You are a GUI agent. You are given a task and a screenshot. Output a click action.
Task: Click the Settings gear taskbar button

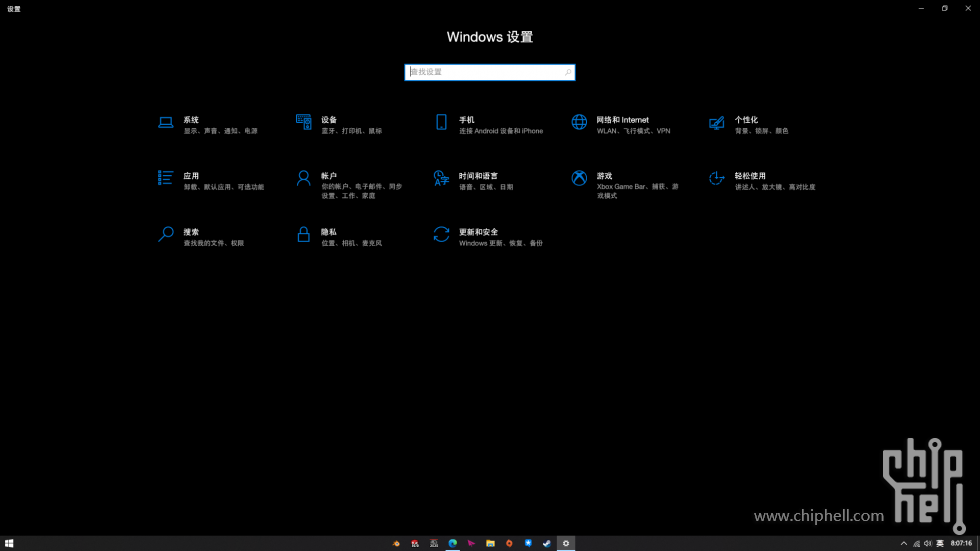tap(566, 544)
